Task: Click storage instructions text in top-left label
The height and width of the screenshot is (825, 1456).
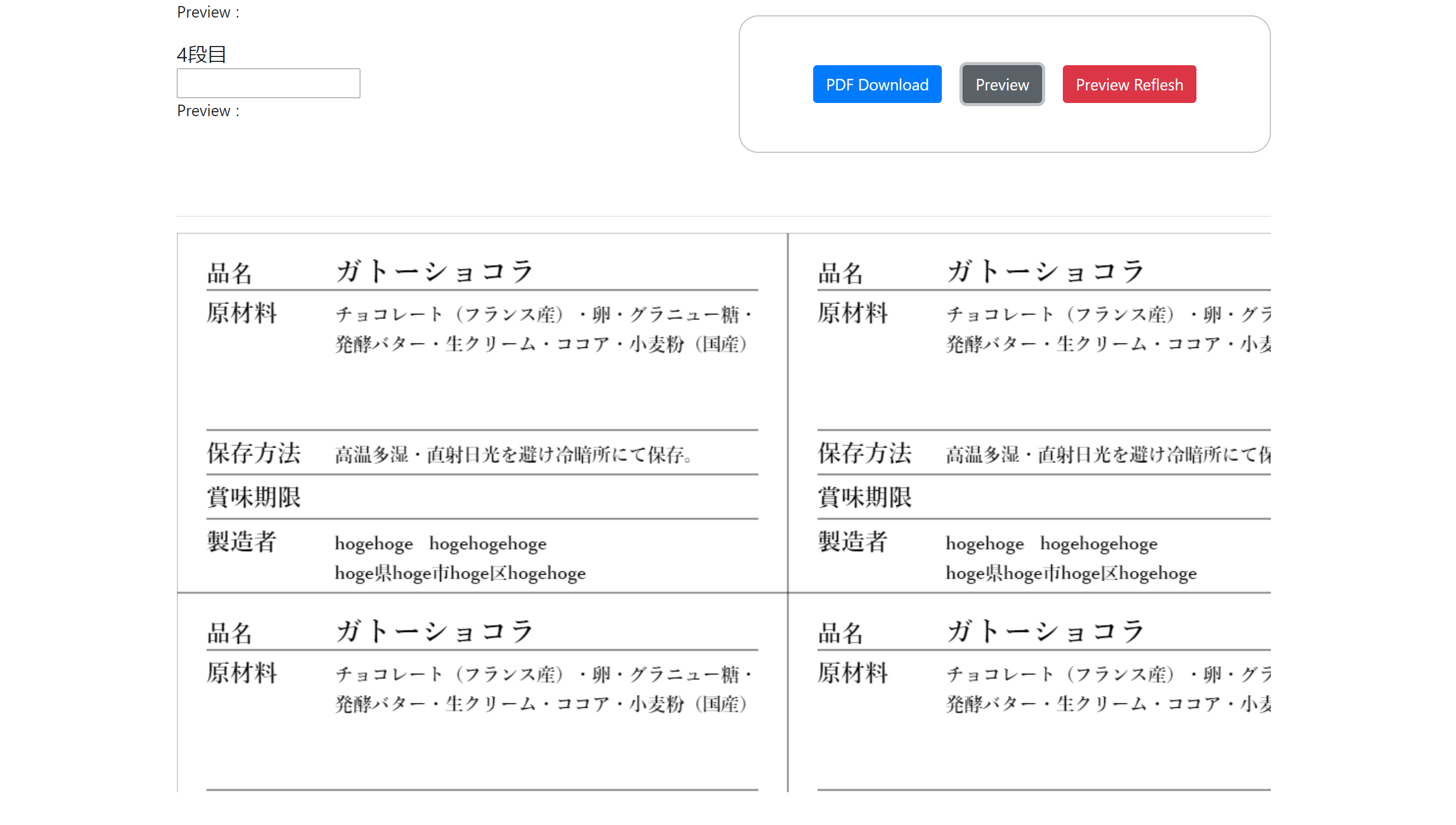Action: point(514,455)
